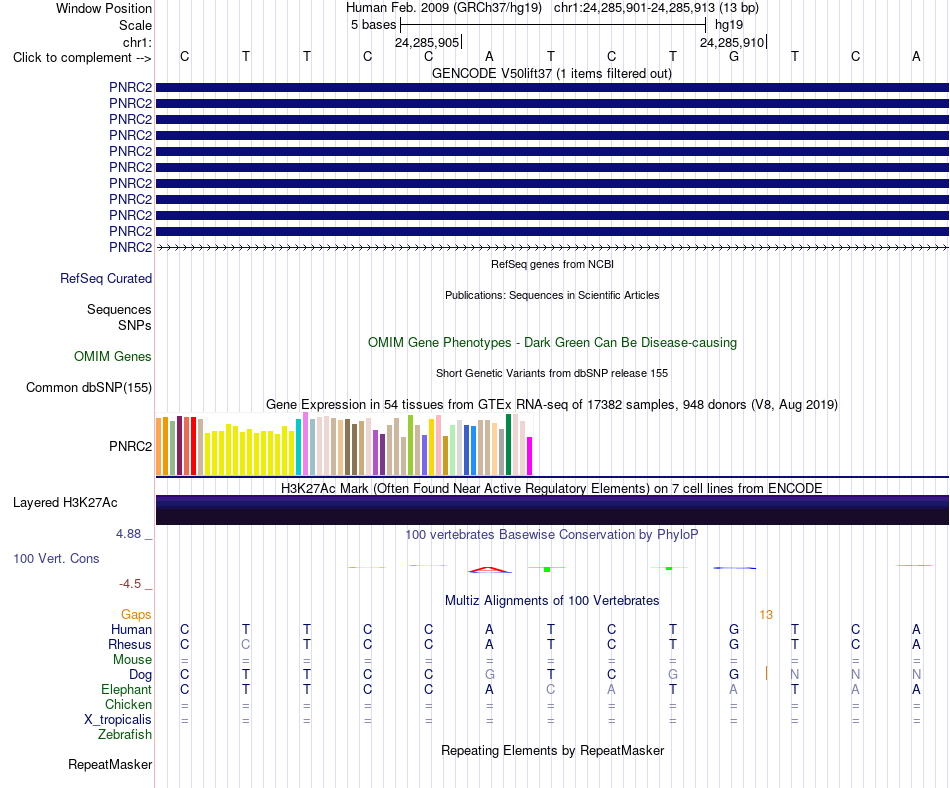Select the 'Human Feb. 2009 (GRCh37/hg19)' assembly title
The image size is (950, 788).
[443, 8]
